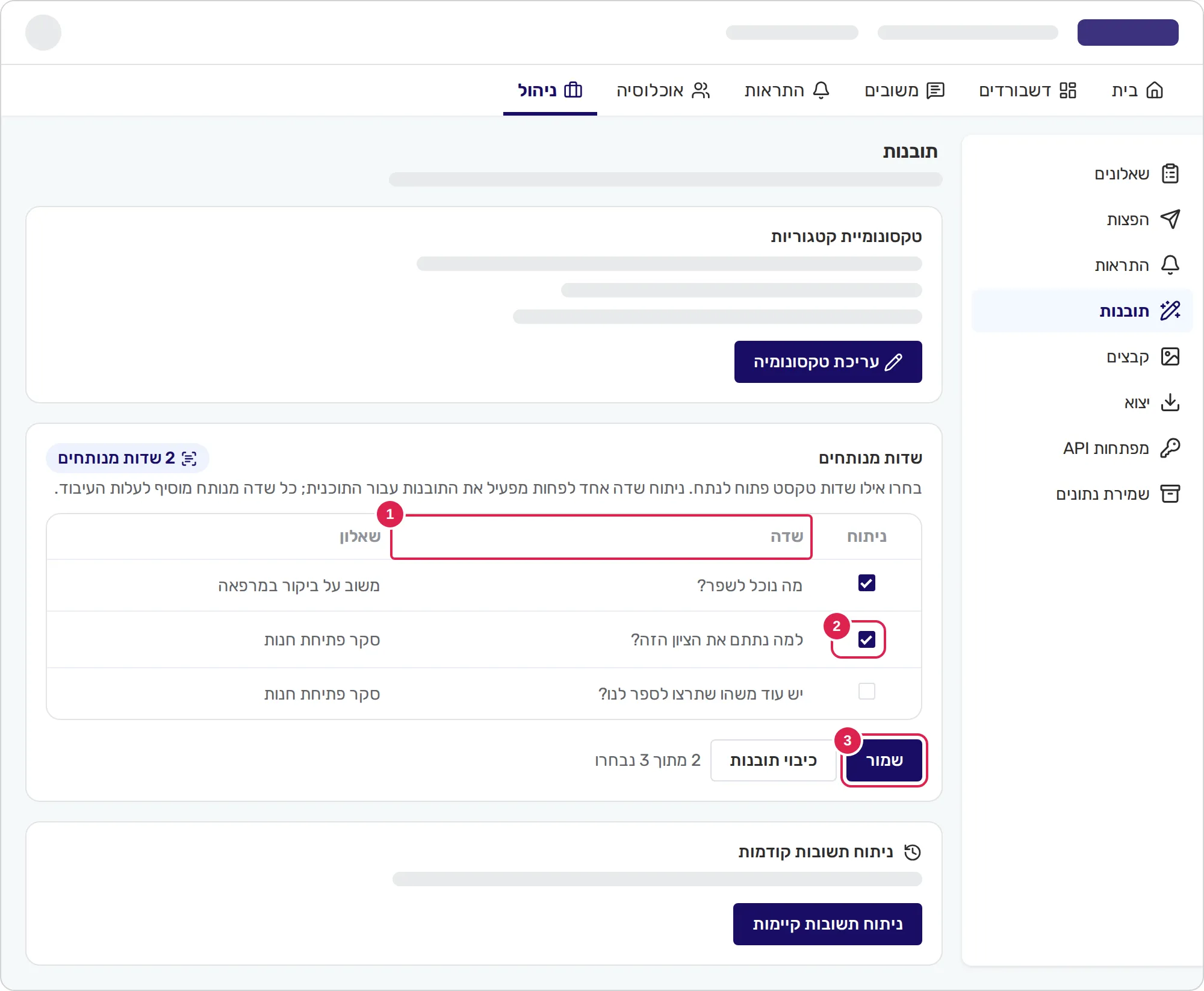Click the history clock icon
This screenshot has height=991, width=1204.
(913, 852)
